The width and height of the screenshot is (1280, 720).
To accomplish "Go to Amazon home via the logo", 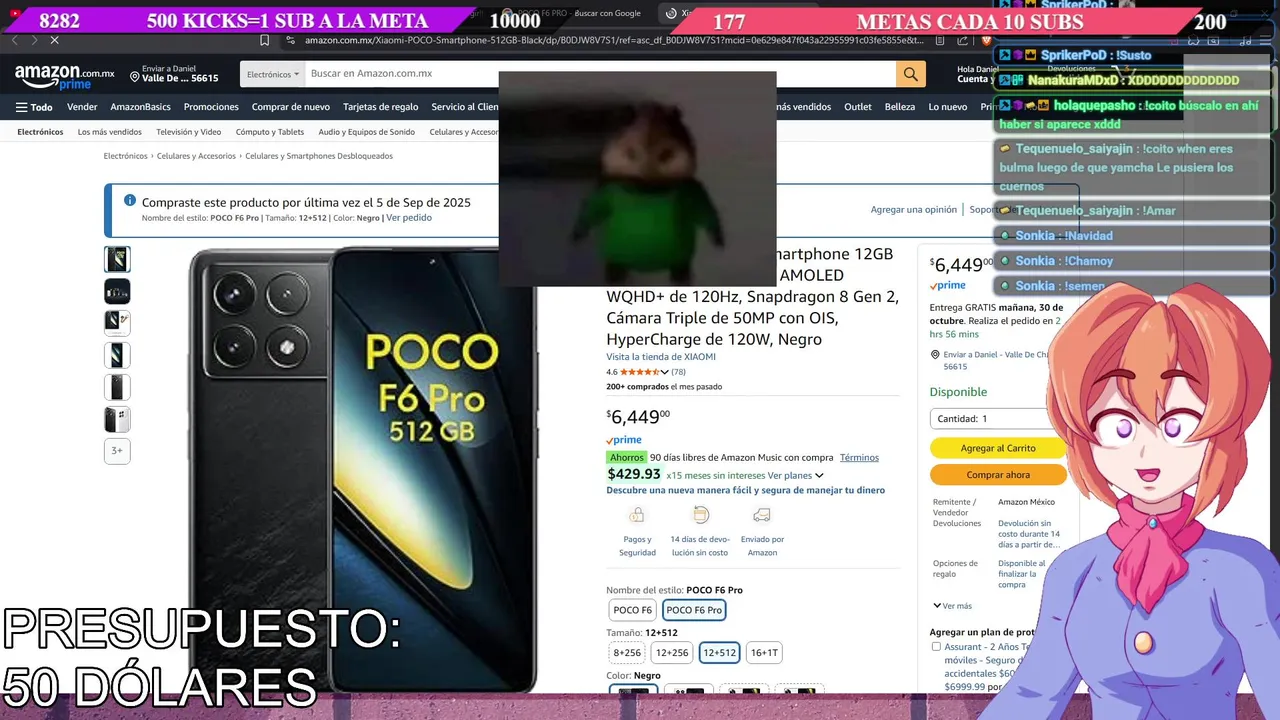I will point(64,76).
